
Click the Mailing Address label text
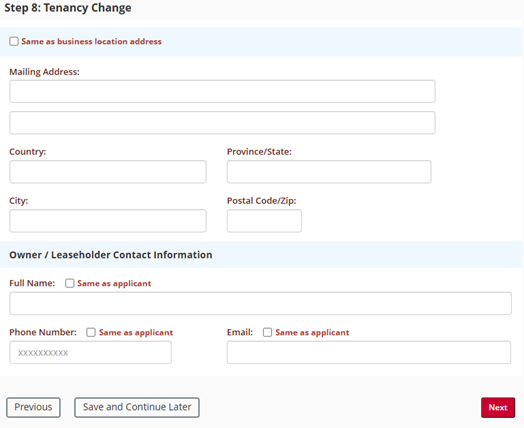[x=44, y=72]
